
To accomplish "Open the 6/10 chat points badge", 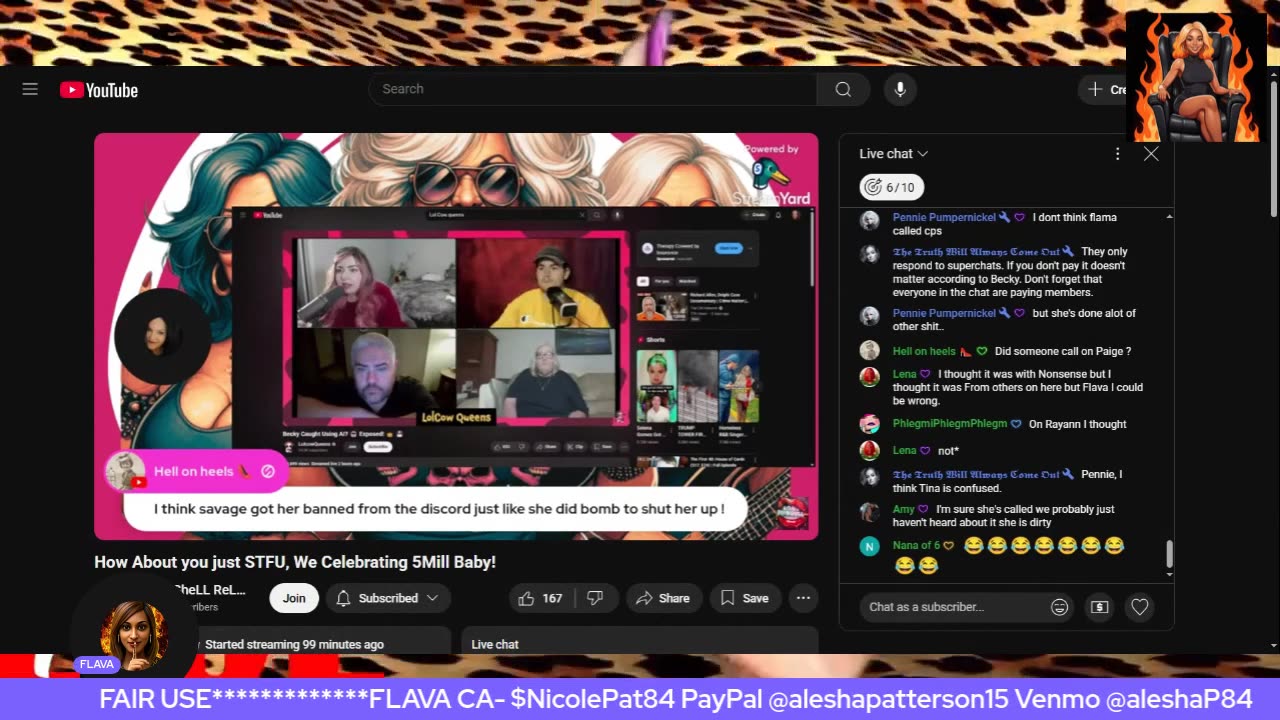I will coord(891,187).
